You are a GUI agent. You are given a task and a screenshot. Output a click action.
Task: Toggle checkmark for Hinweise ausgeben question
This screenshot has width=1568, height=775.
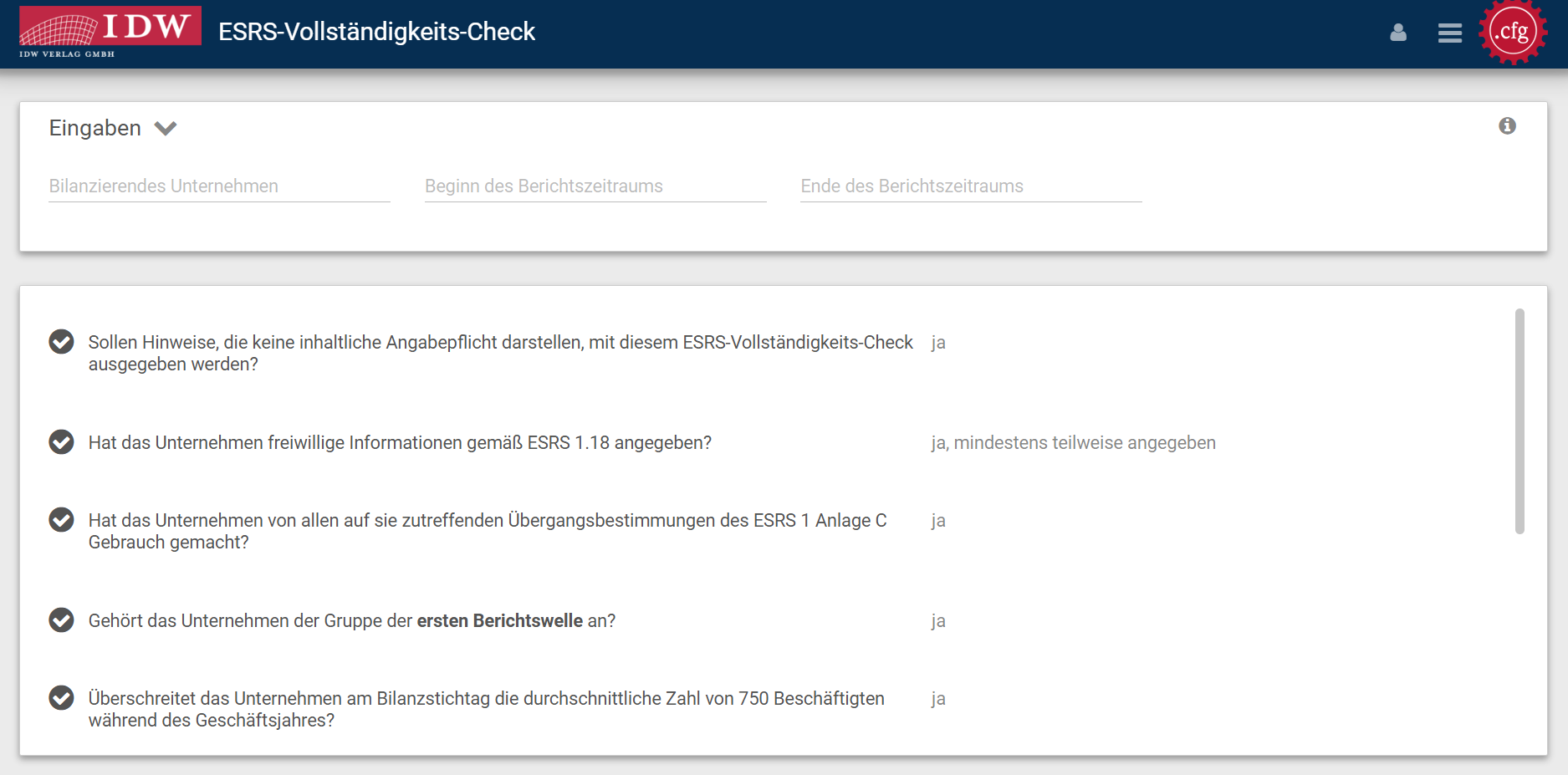[x=61, y=342]
